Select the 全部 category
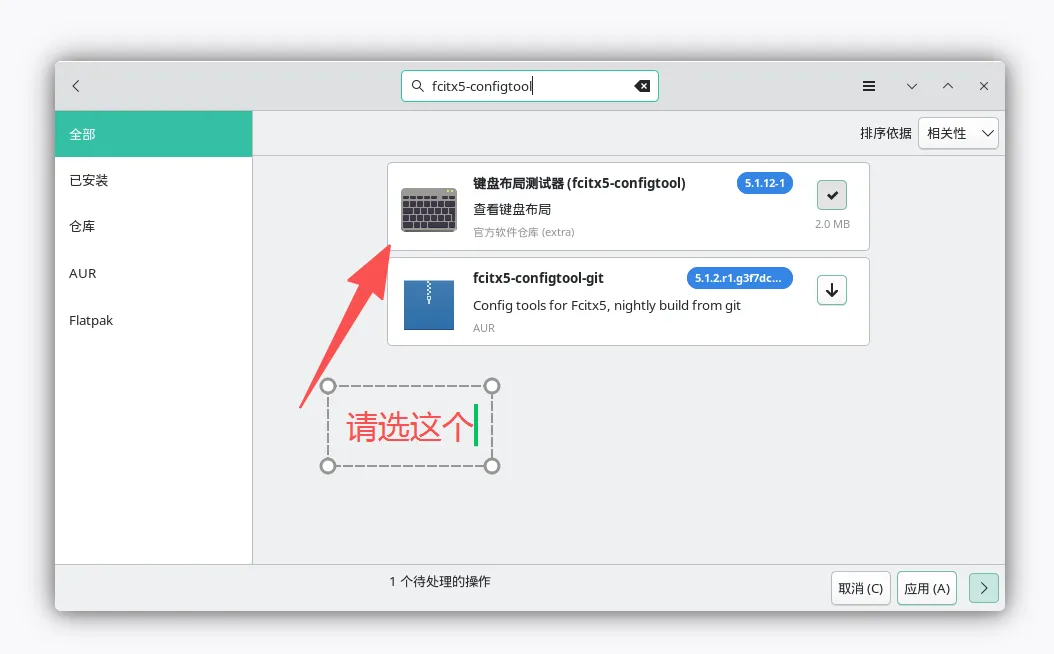 (153, 134)
